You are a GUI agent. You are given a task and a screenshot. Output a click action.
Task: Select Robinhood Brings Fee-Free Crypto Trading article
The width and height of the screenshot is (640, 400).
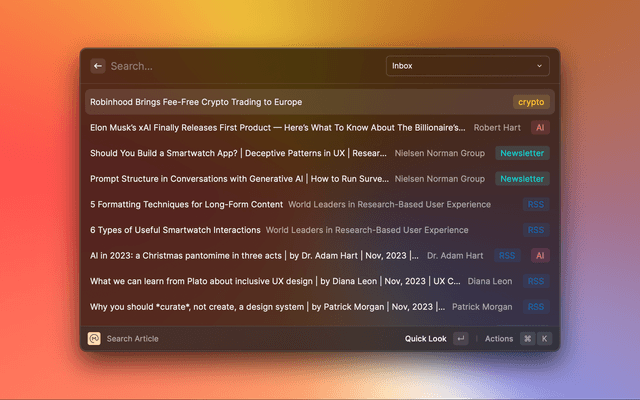196,102
